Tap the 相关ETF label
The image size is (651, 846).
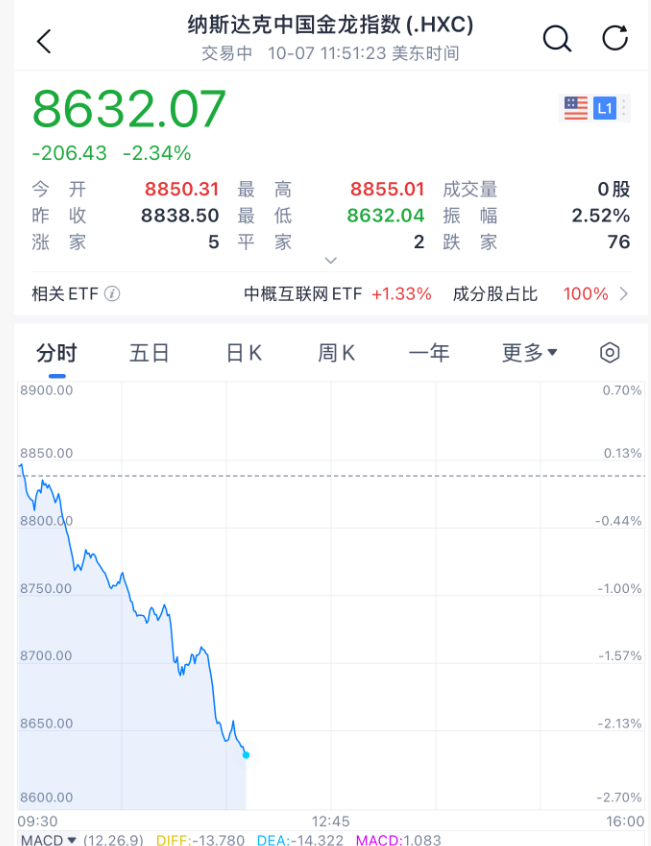pyautogui.click(x=66, y=294)
